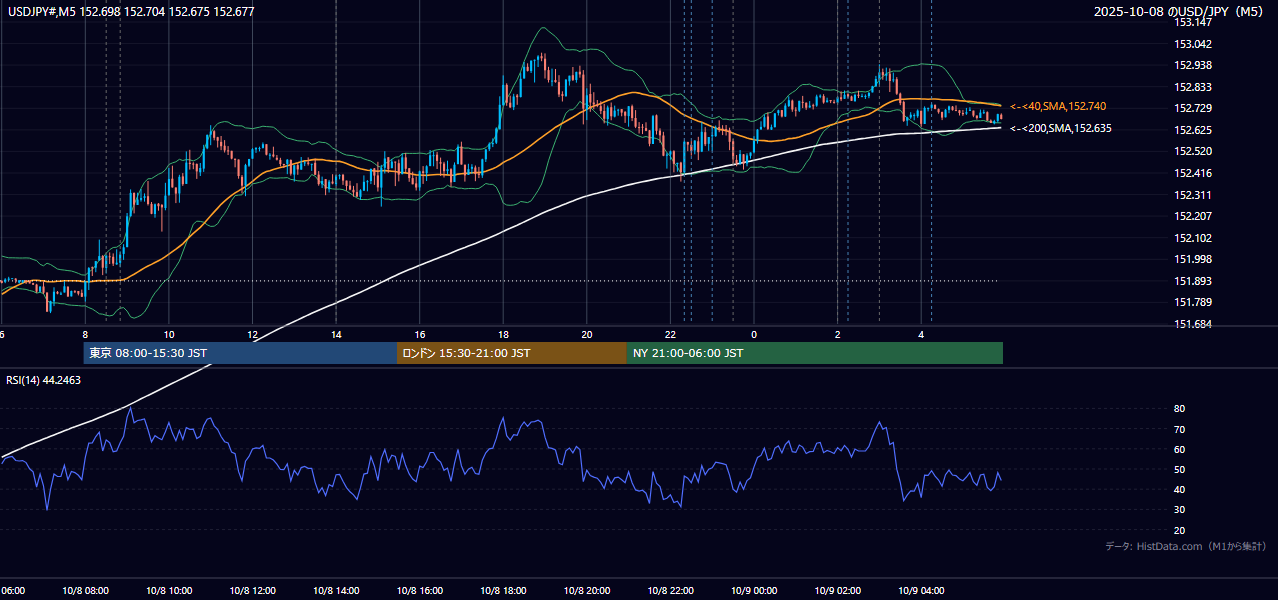Viewport: 1278px width, 600px height.
Task: Select RSI scale value 60
Action: pyautogui.click(x=1180, y=449)
